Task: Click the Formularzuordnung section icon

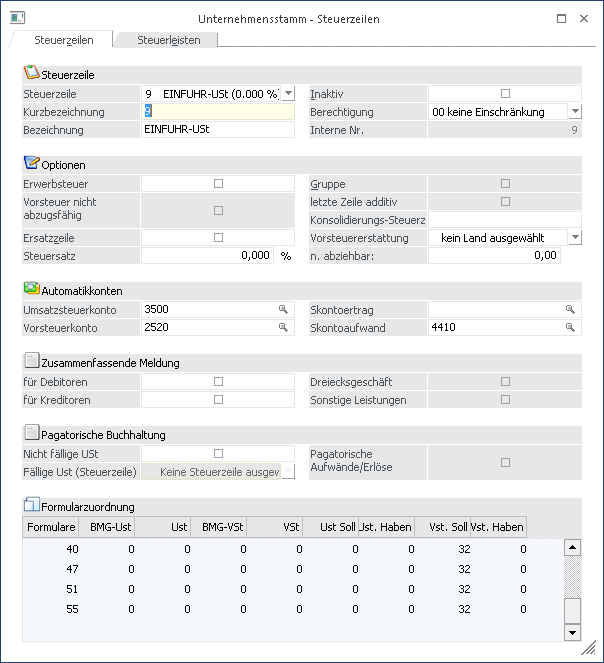Action: [30, 506]
